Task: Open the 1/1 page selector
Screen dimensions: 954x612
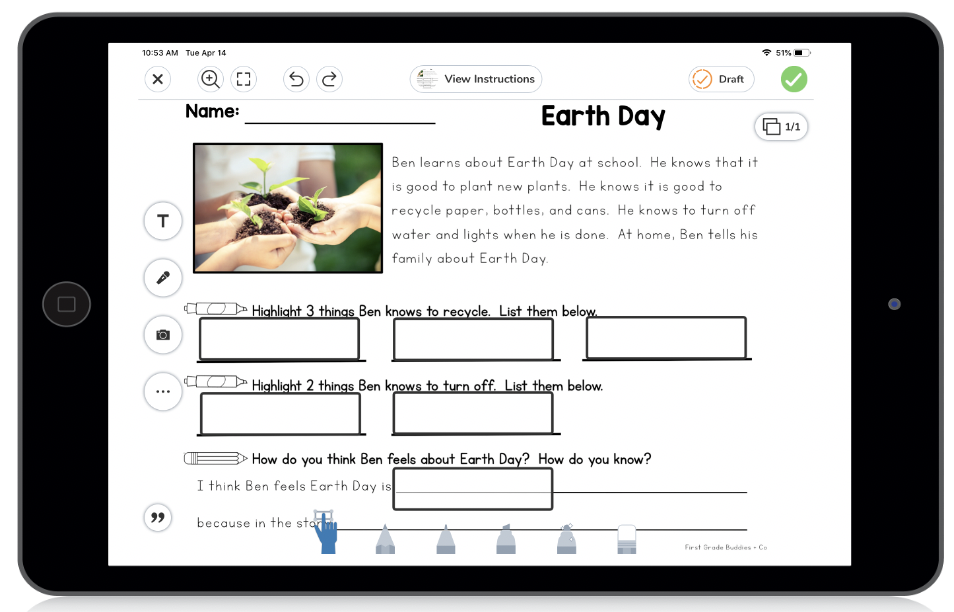Action: point(780,127)
